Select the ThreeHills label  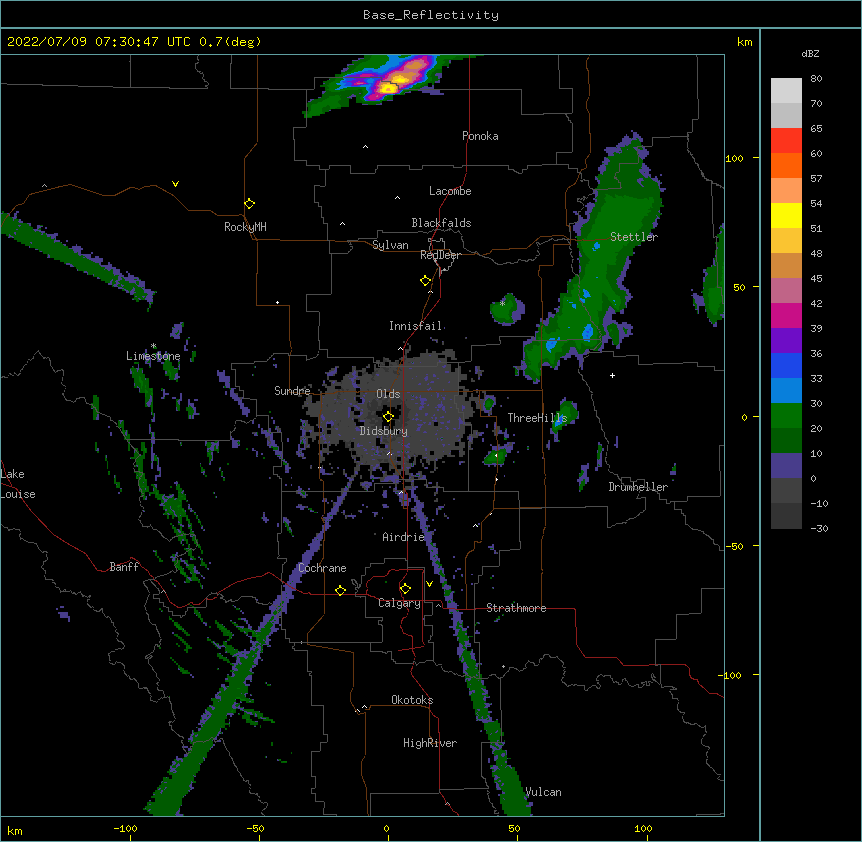coord(537,418)
